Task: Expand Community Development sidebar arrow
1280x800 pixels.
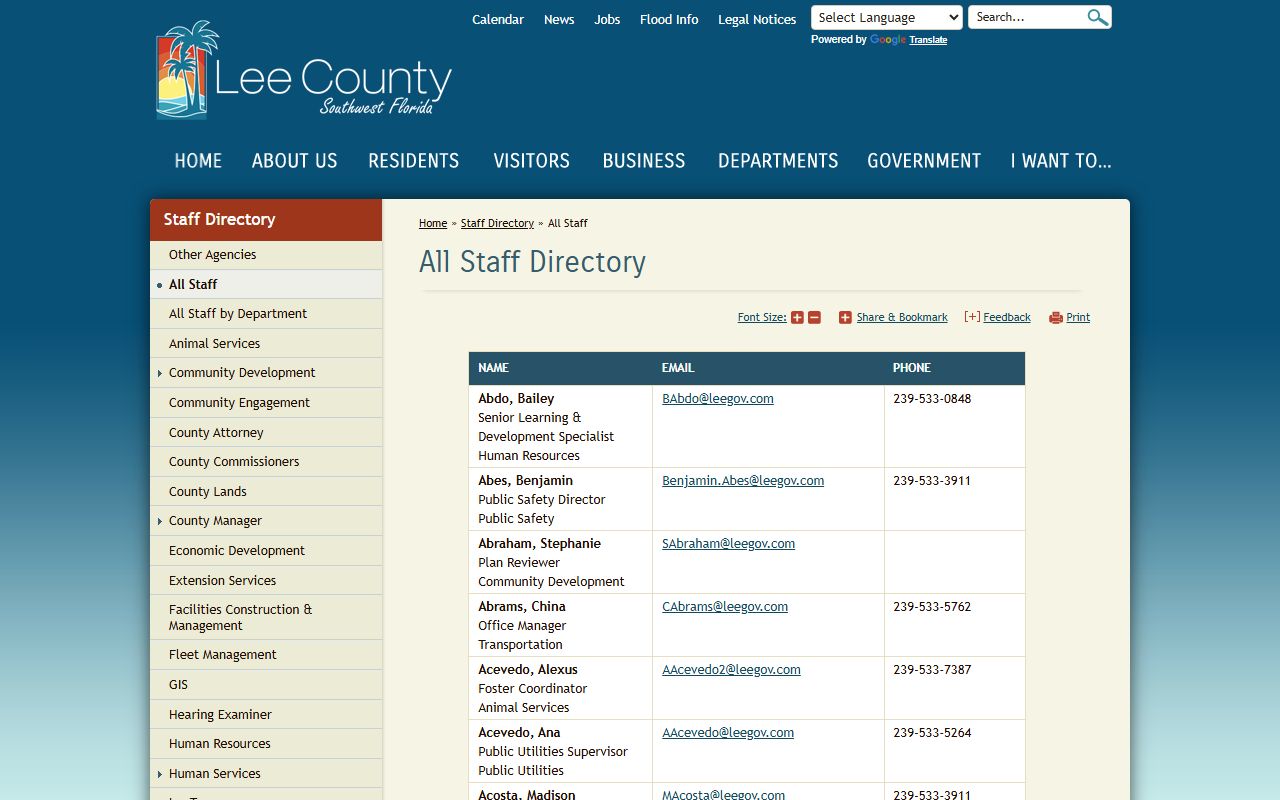Action: [x=160, y=373]
